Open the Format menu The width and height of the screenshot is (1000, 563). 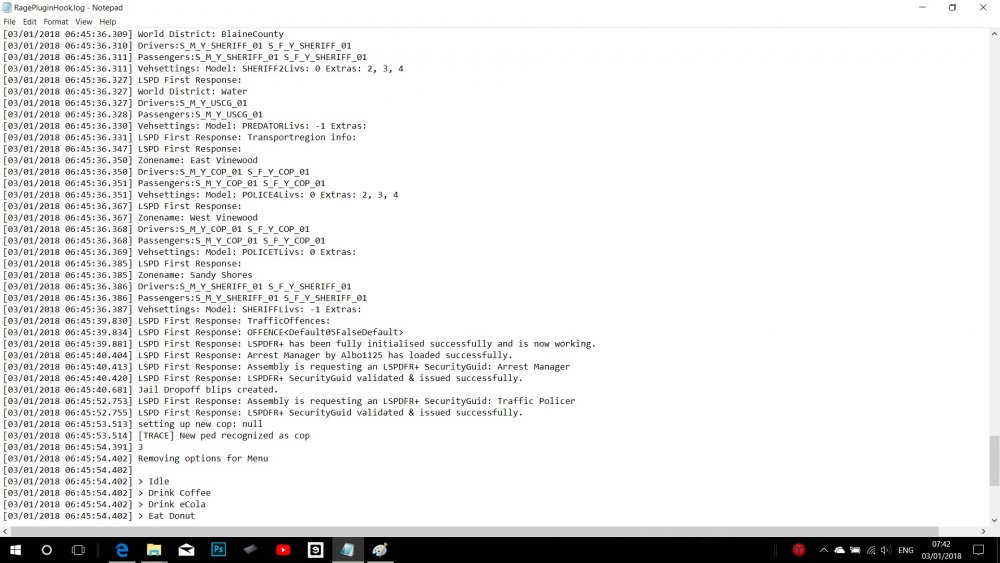point(56,22)
